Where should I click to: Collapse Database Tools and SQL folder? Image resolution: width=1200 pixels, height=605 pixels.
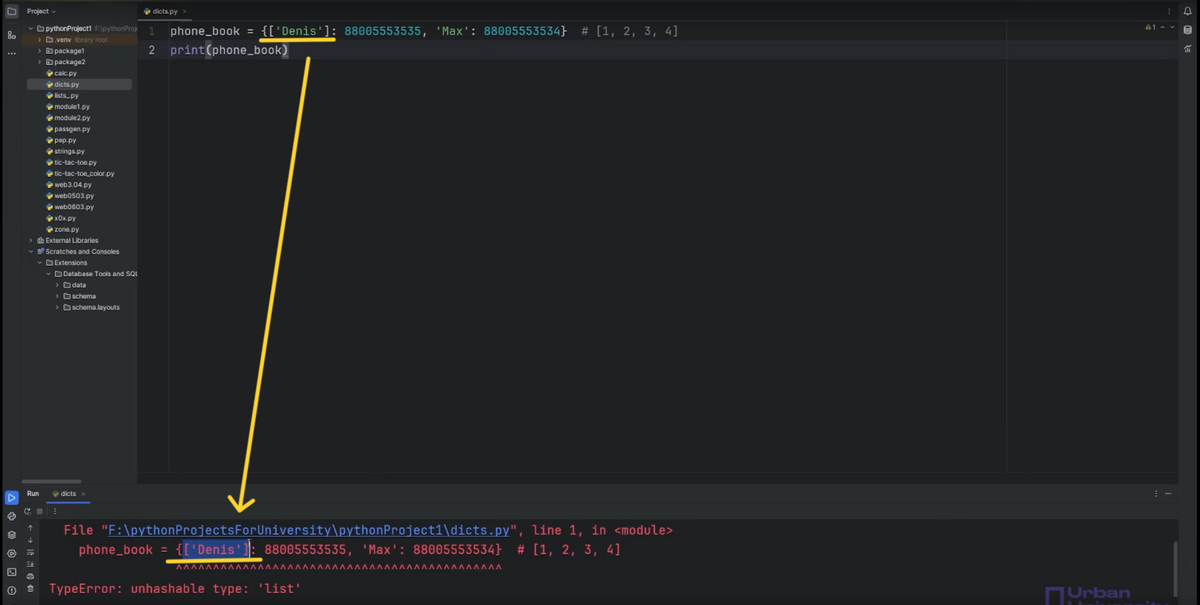pos(48,273)
